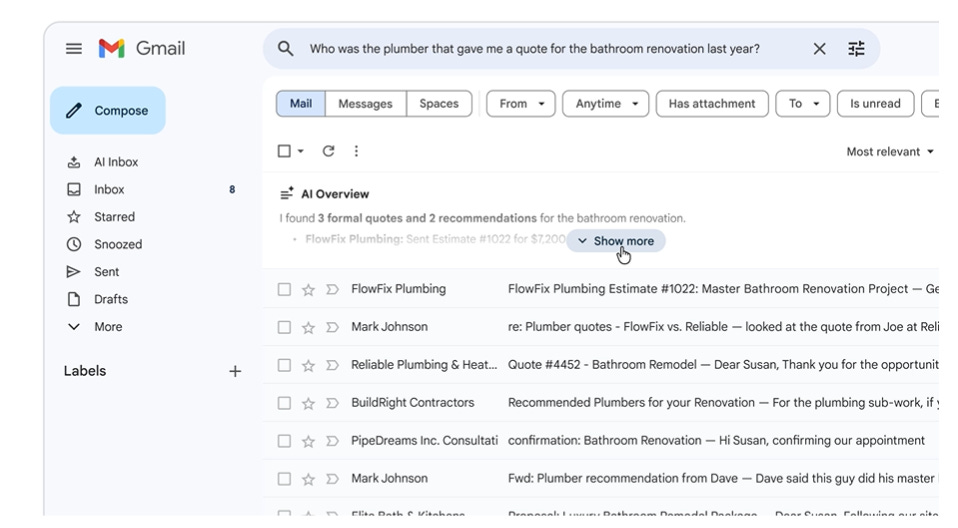Select the FlowFix Plumbing email checkbox
Screen dimensions: 958x528
(x=284, y=289)
